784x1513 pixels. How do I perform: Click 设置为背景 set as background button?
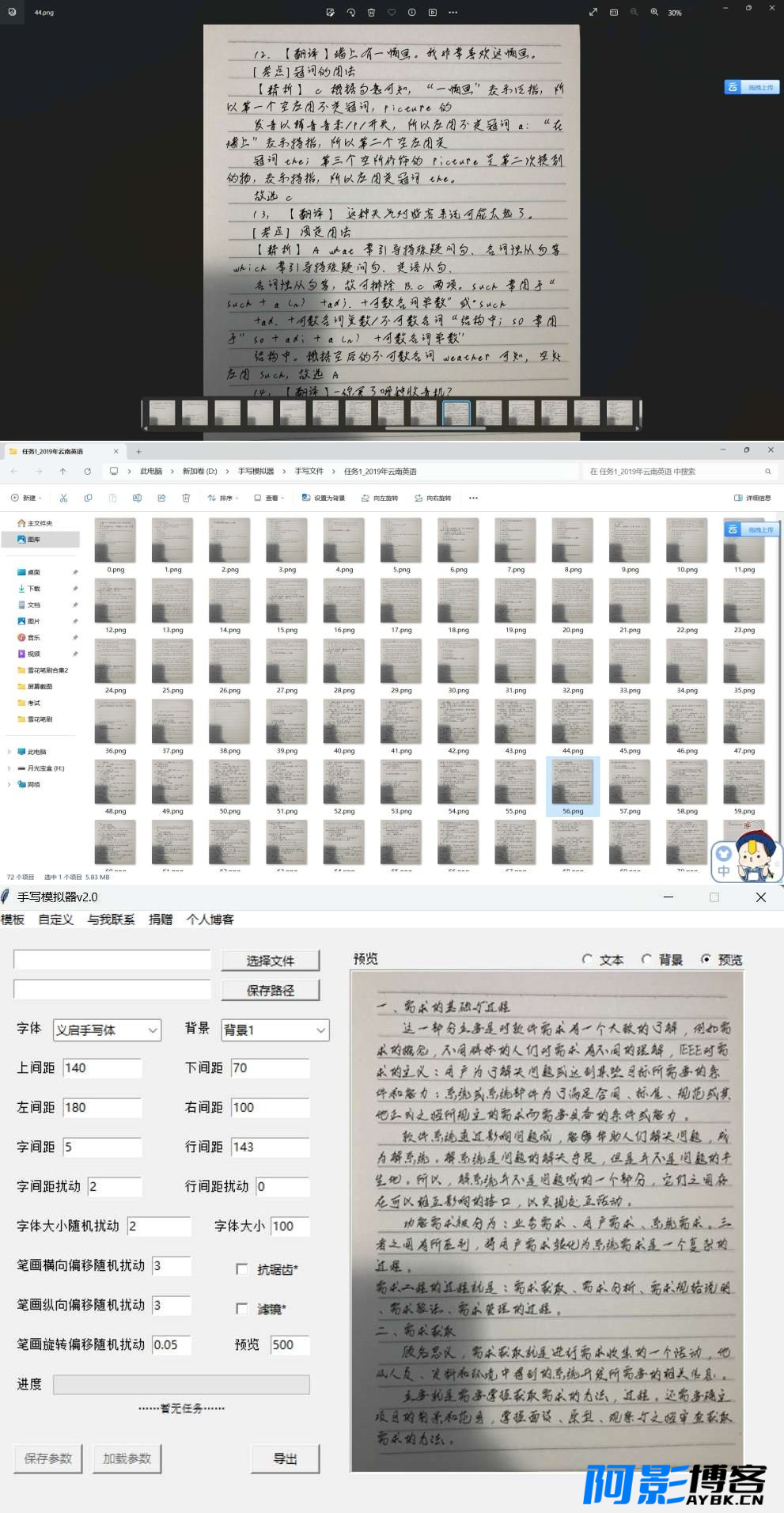(x=324, y=498)
